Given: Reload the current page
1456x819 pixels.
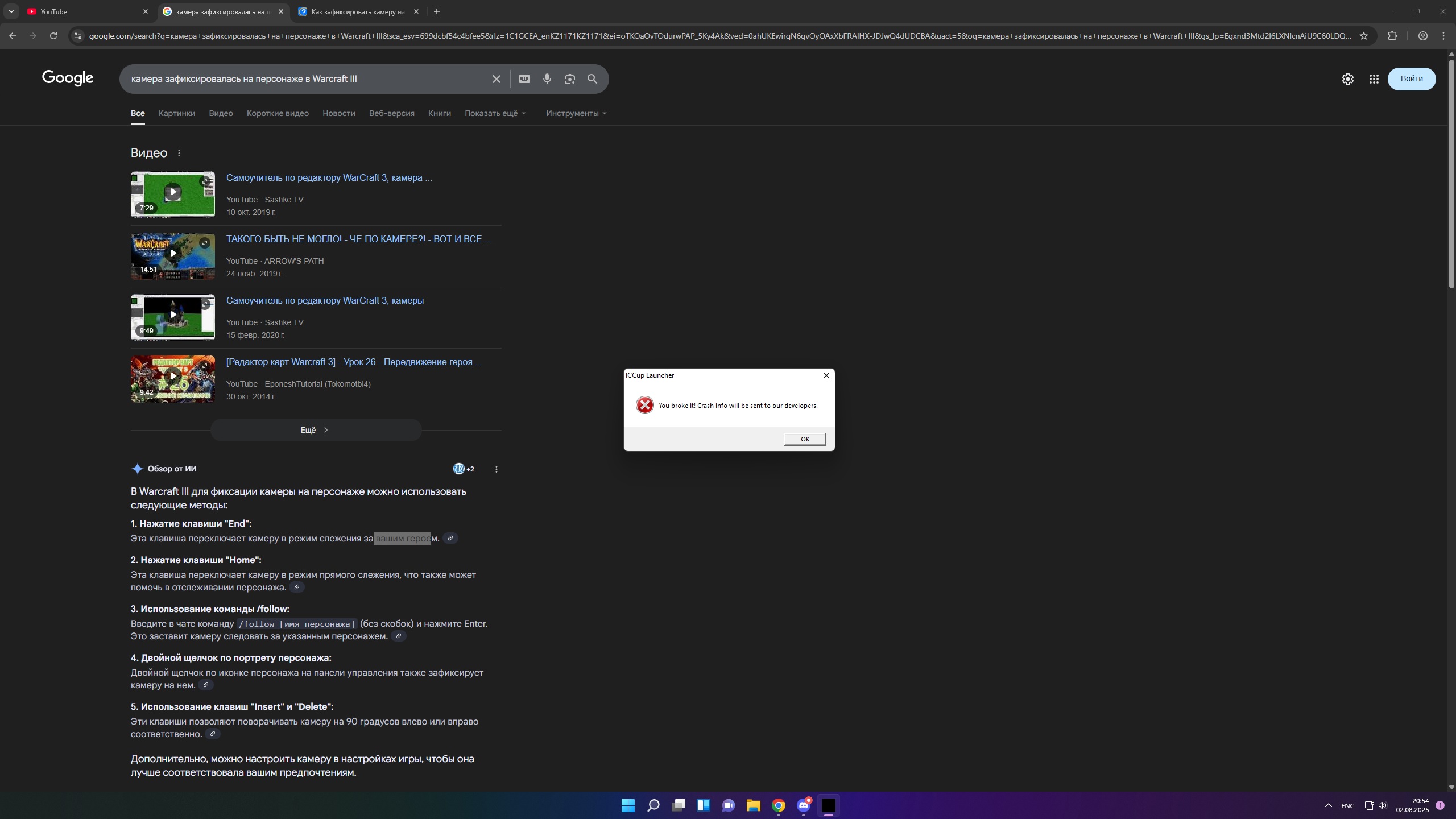Looking at the screenshot, I should point(53,36).
